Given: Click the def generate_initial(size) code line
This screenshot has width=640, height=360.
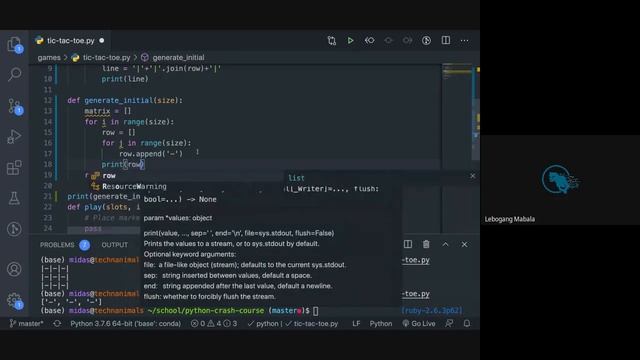Looking at the screenshot, I should (x=125, y=100).
